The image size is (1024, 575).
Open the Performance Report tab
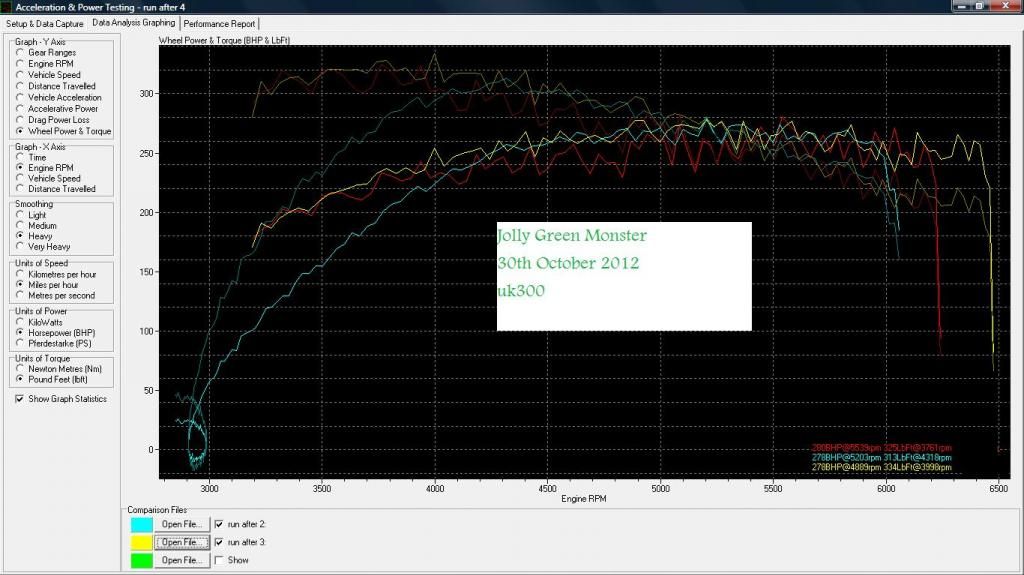point(220,23)
